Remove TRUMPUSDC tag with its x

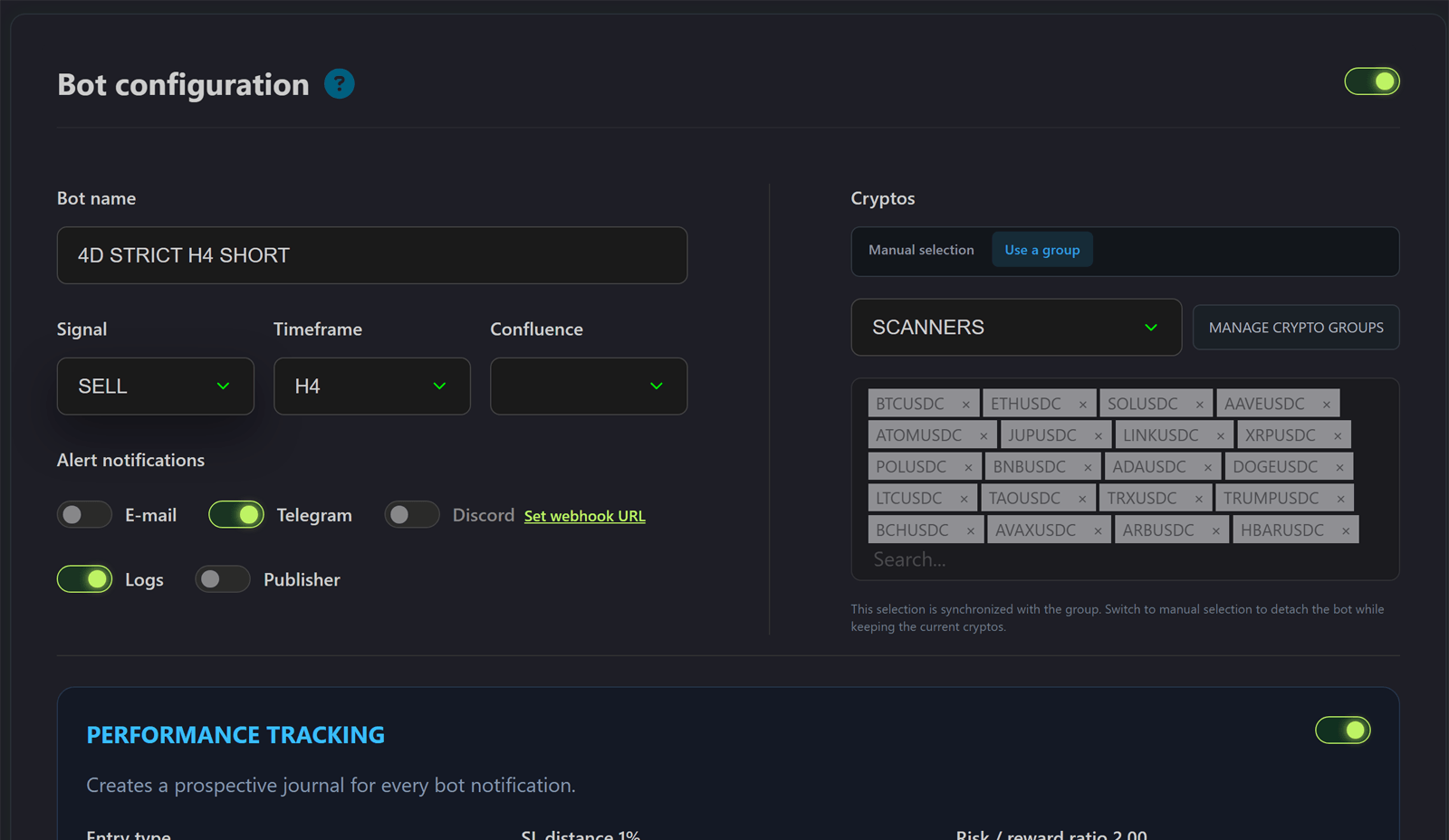point(1341,500)
